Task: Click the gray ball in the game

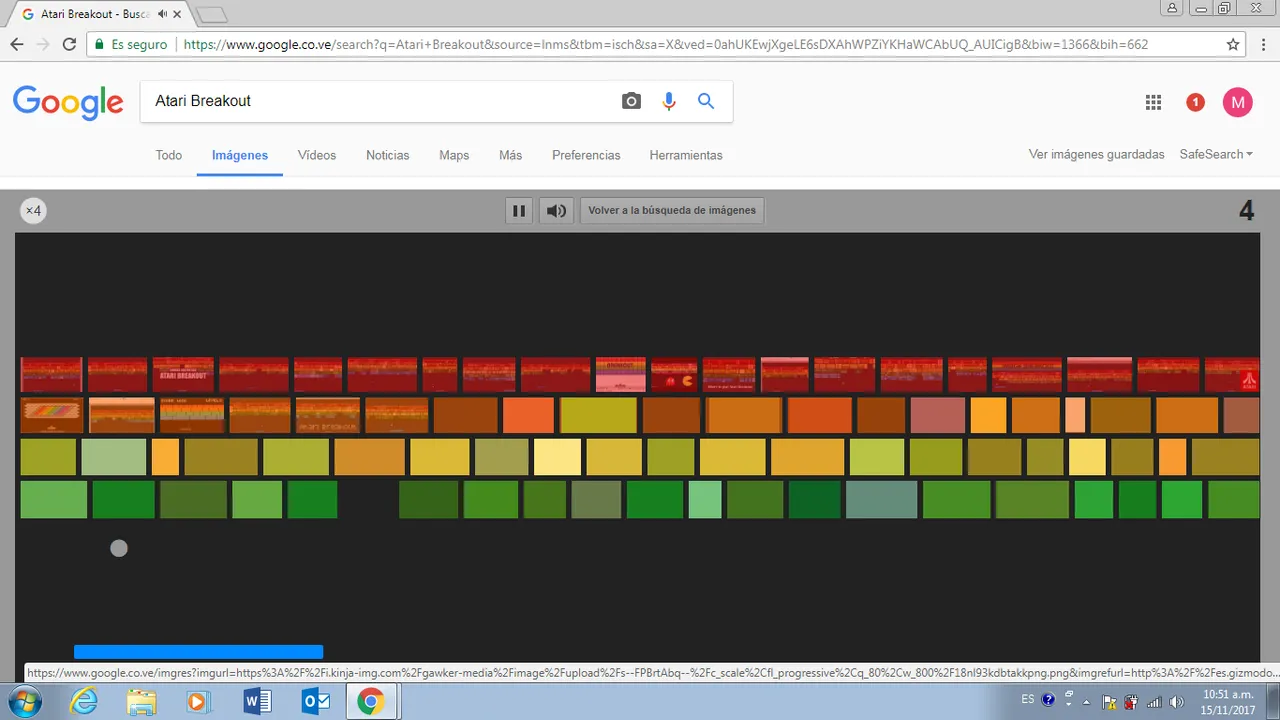Action: point(119,548)
